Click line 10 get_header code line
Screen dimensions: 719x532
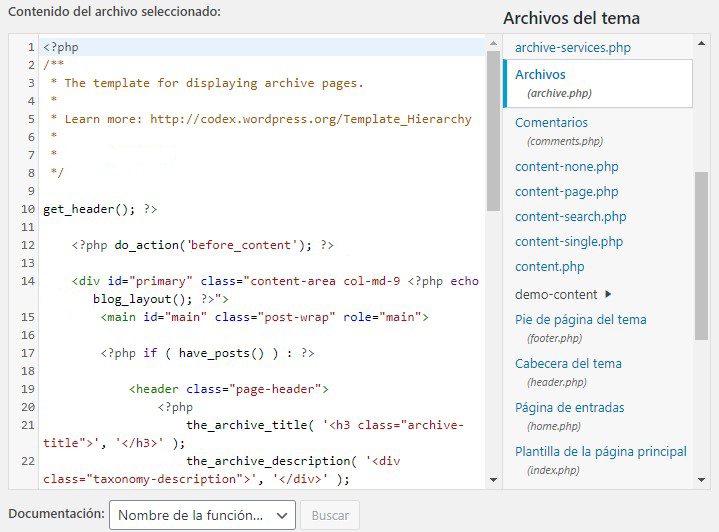click(100, 209)
